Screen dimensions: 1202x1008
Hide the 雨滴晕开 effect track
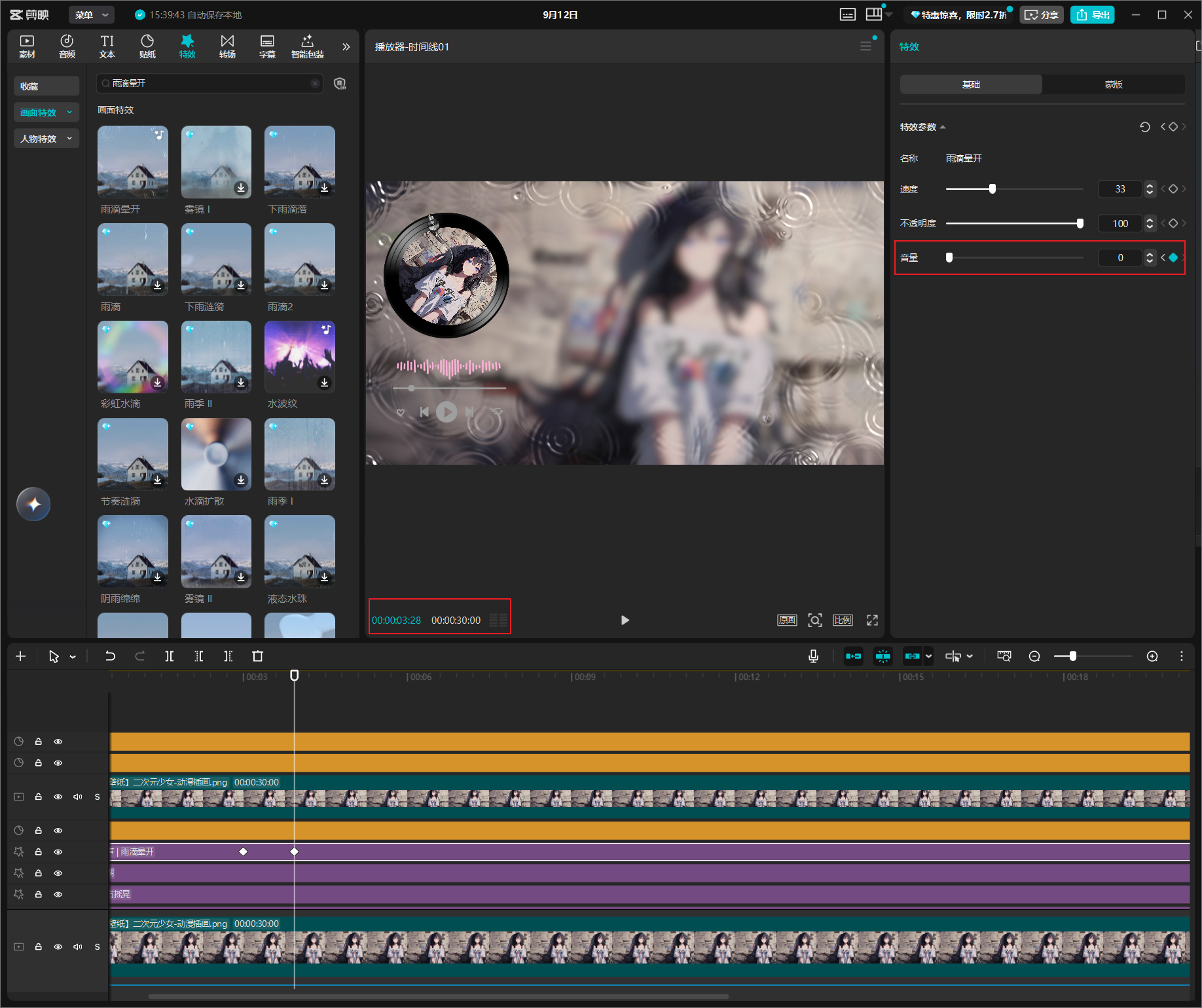(x=58, y=852)
